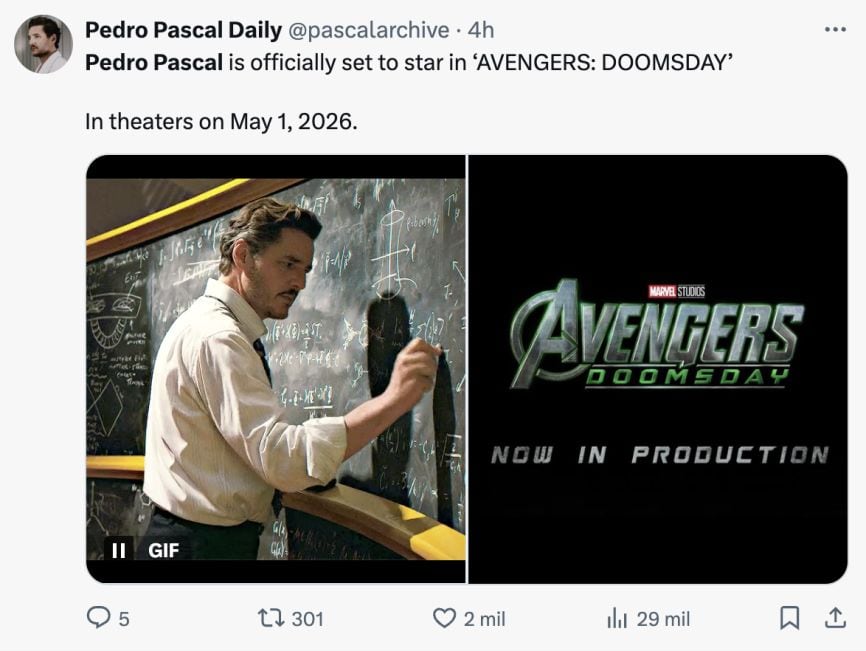The image size is (866, 651).
Task: Click the Avengers Doomsday logo panel
Action: point(660,367)
